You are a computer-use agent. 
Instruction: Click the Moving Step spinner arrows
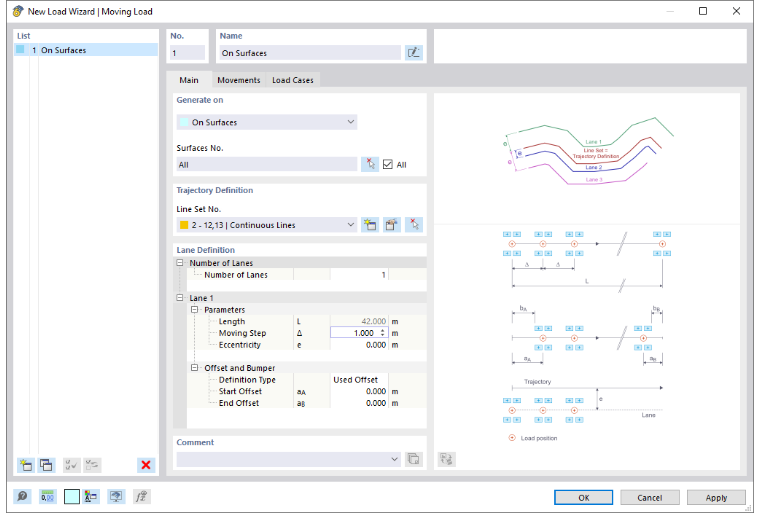pos(382,333)
